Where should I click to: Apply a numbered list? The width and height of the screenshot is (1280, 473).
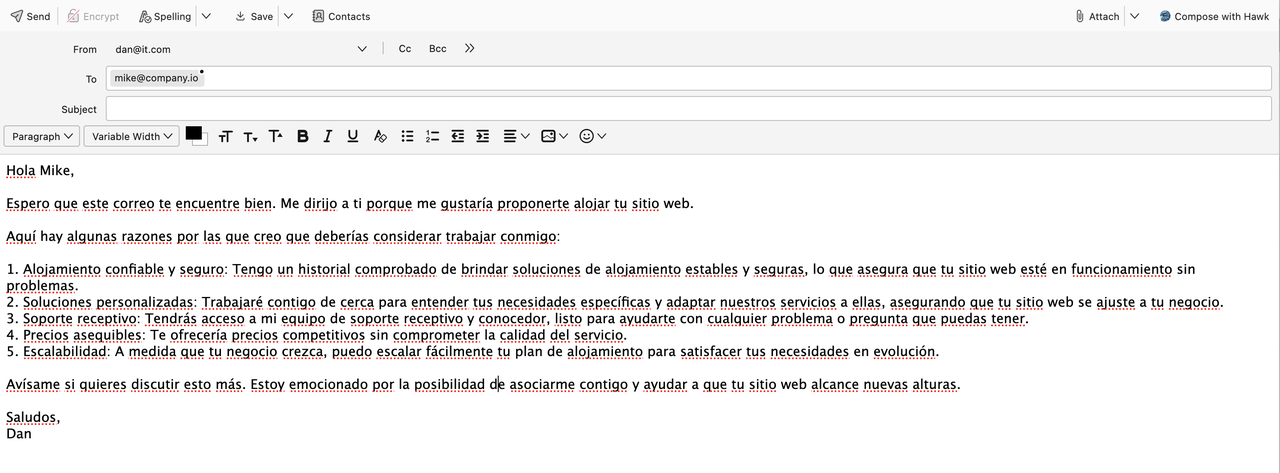tap(432, 136)
